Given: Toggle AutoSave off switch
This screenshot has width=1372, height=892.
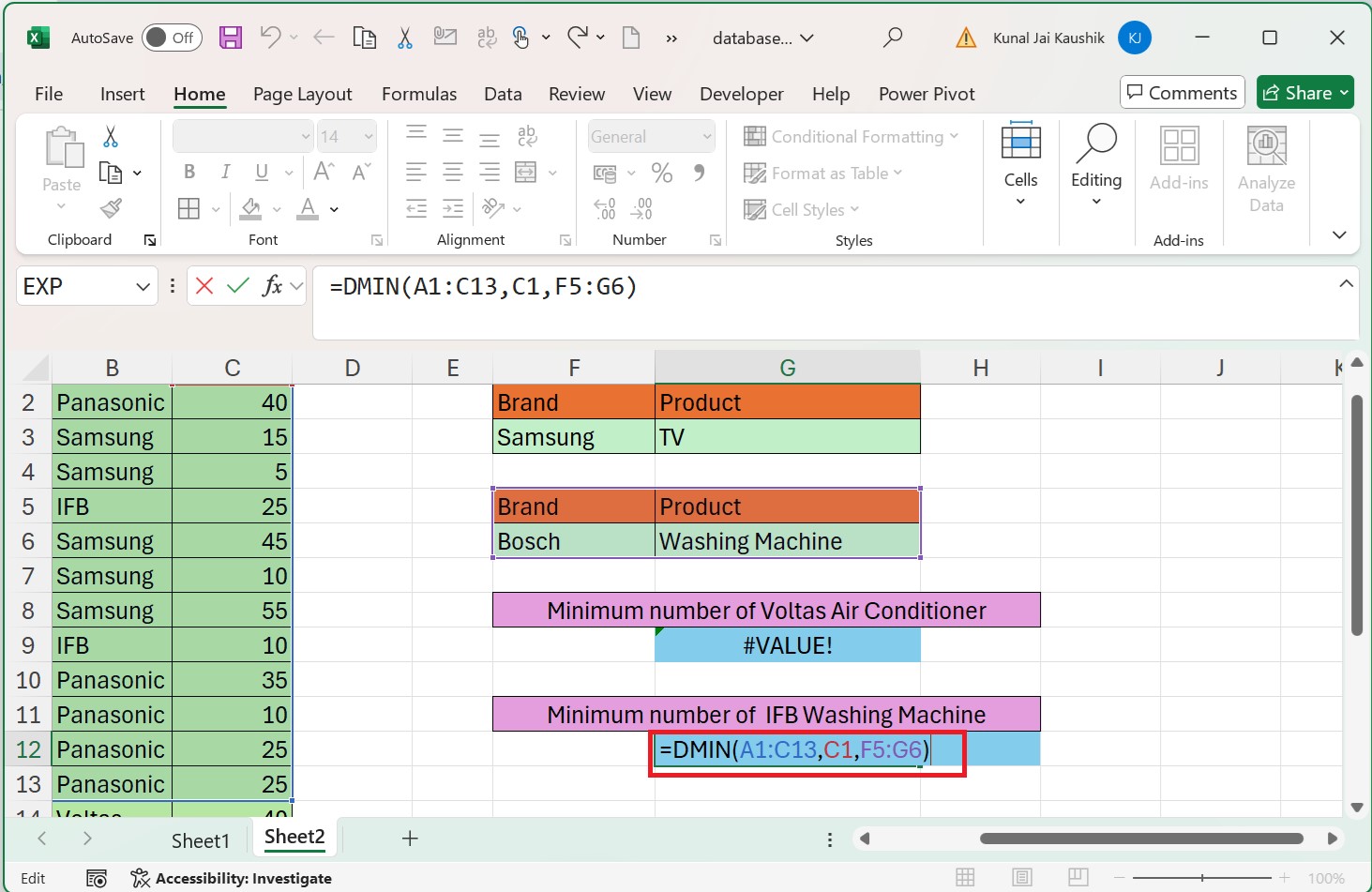Looking at the screenshot, I should 172,38.
